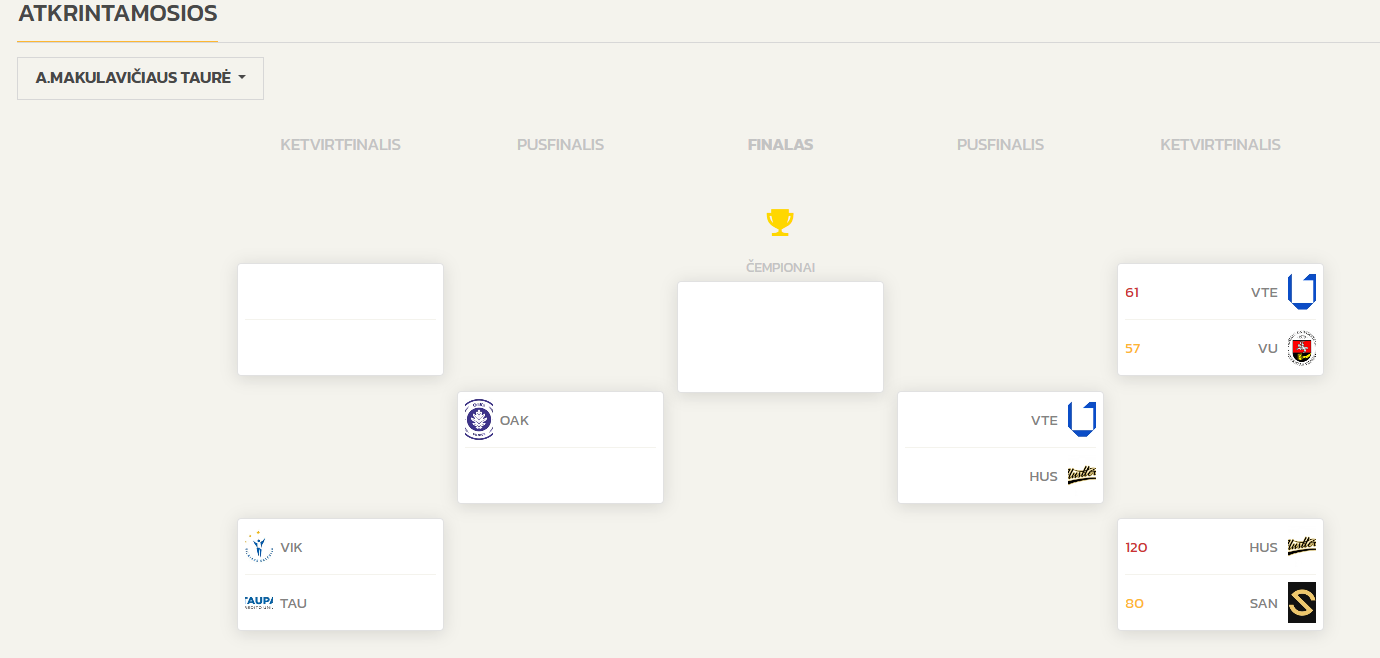Click the TAU team logo
The width and height of the screenshot is (1380, 658).
(x=259, y=602)
